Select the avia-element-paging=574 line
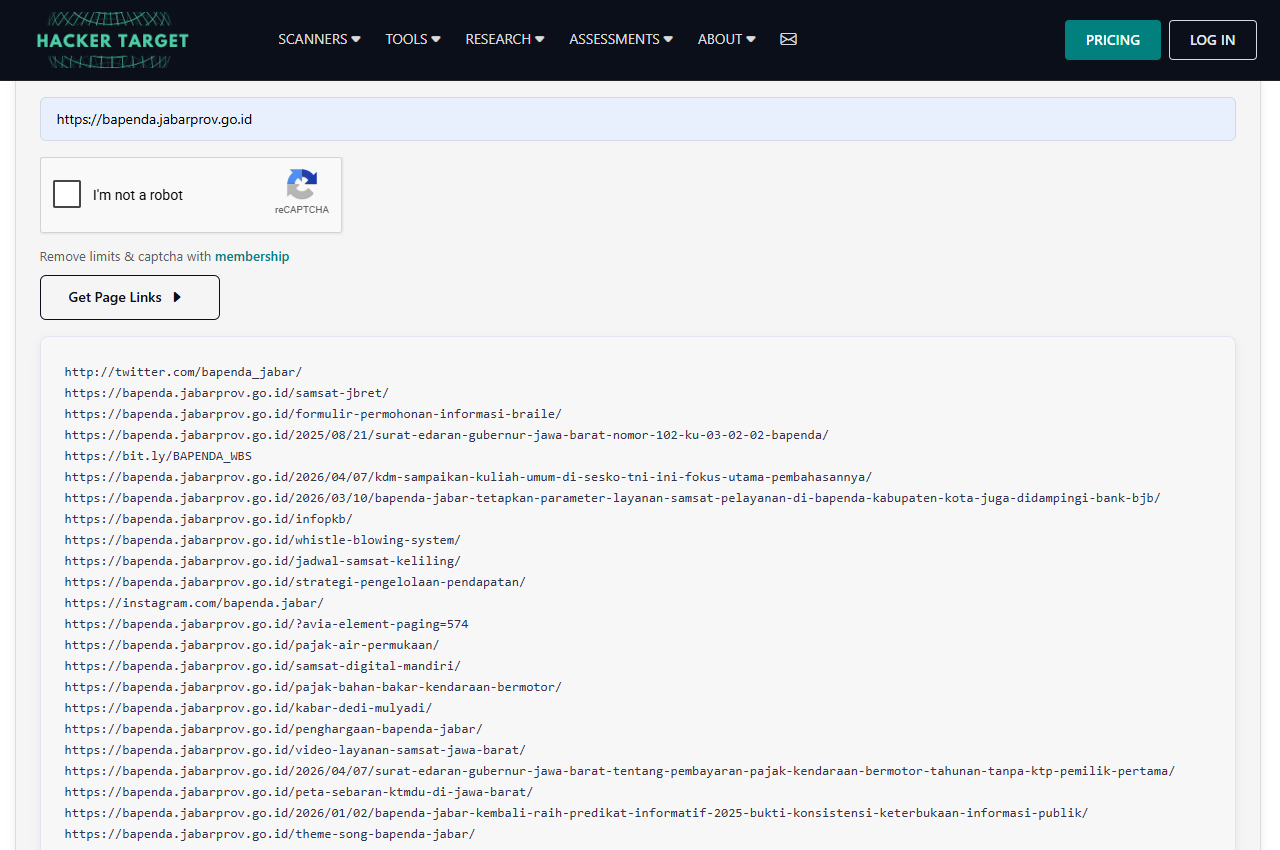 [x=266, y=623]
